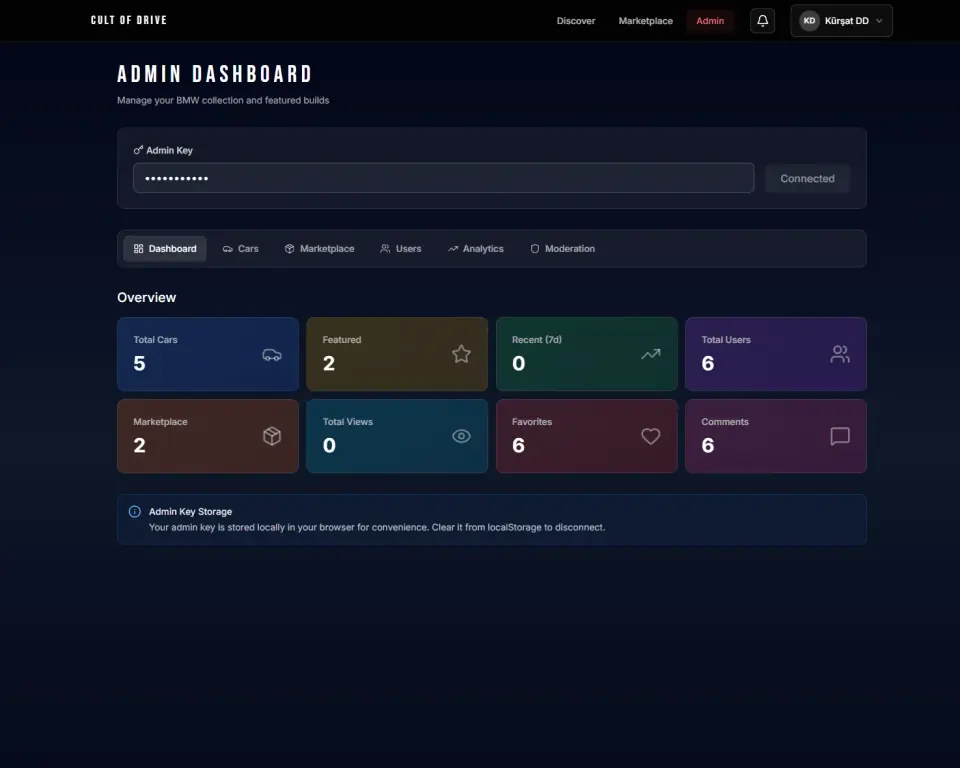Viewport: 960px width, 768px height.
Task: Click the eye icon in Total Views card
Action: [461, 436]
